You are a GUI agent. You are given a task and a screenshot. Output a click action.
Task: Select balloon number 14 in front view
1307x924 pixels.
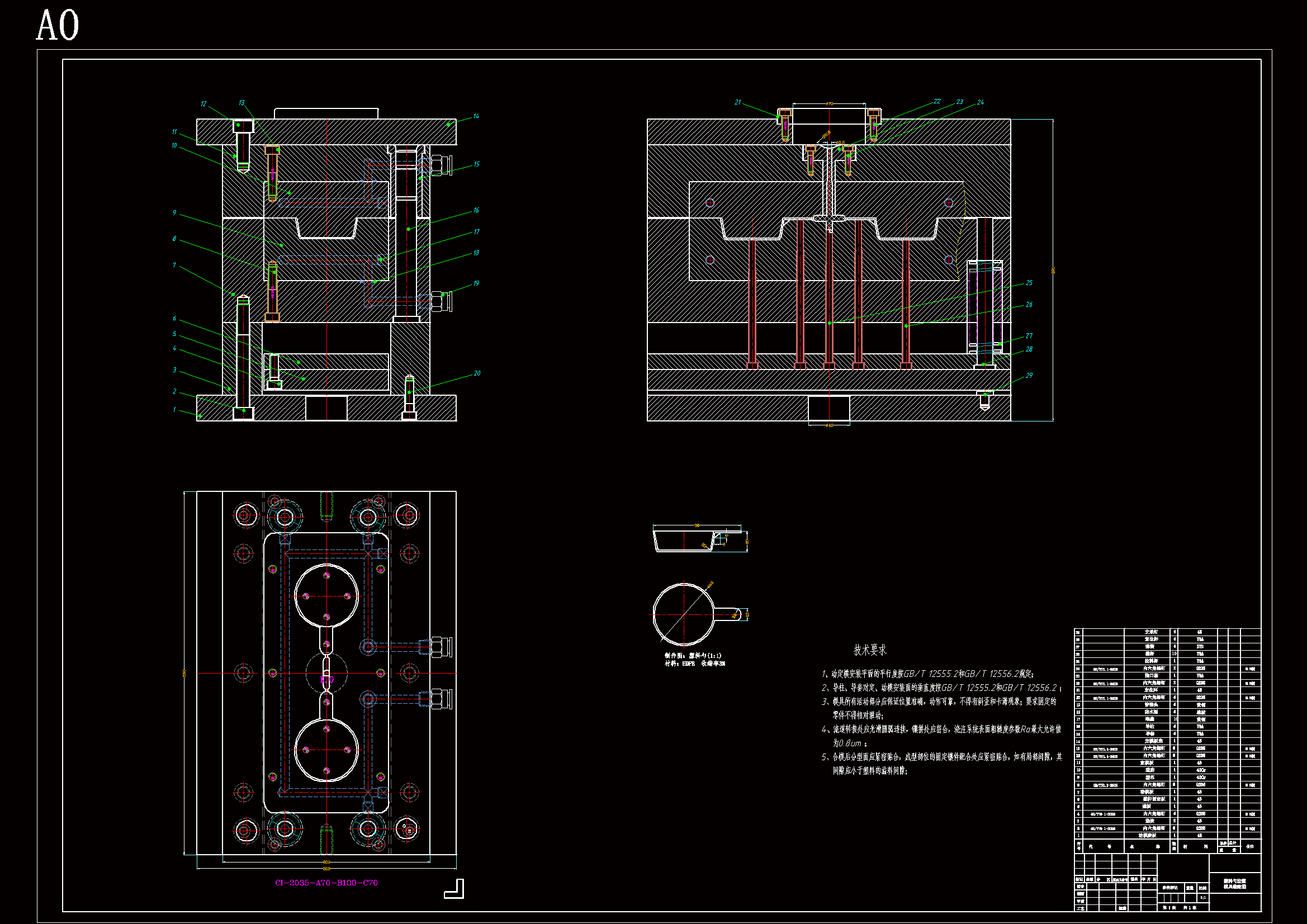(476, 116)
